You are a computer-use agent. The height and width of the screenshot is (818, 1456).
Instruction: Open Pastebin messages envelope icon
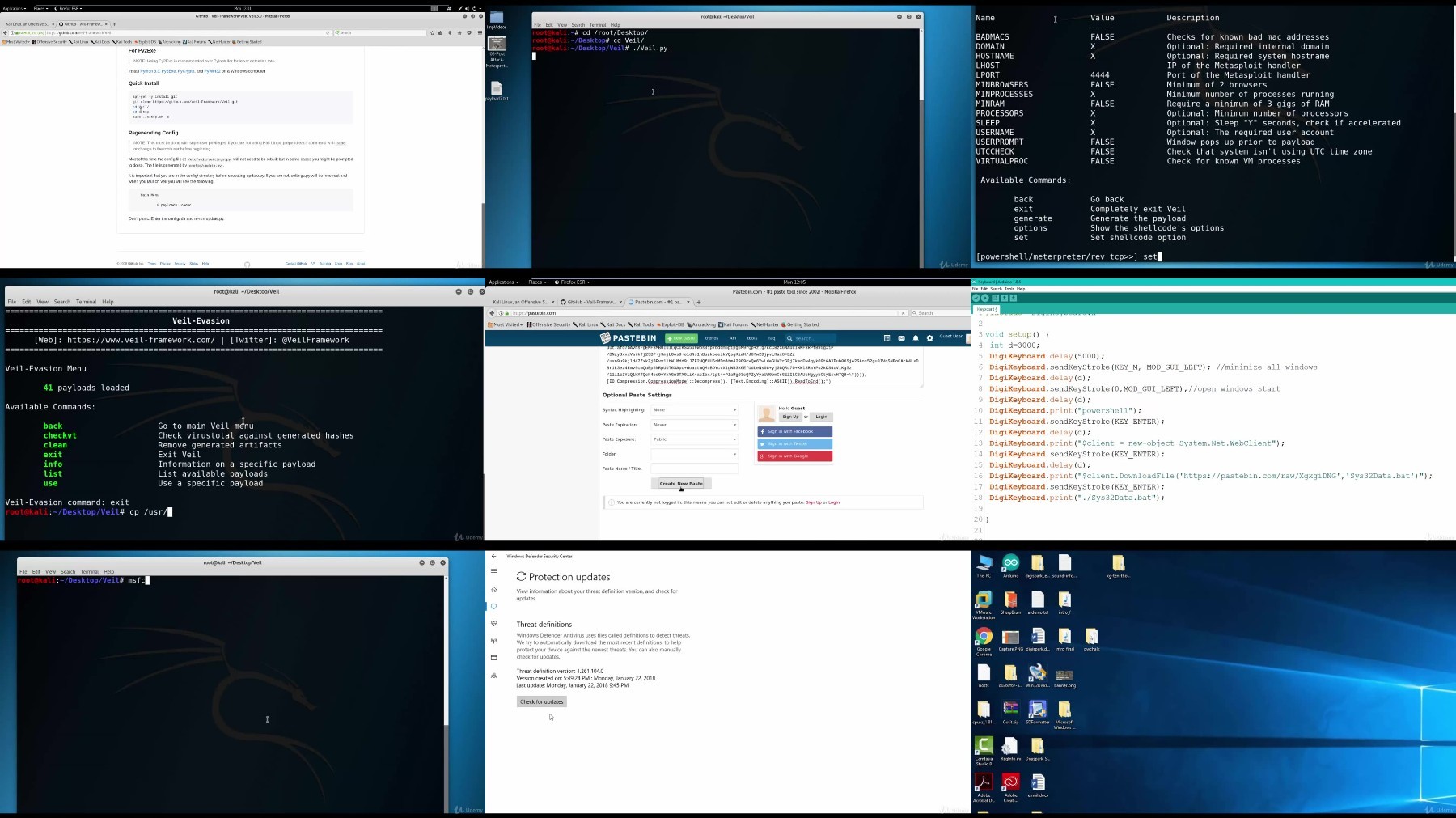pyautogui.click(x=901, y=338)
